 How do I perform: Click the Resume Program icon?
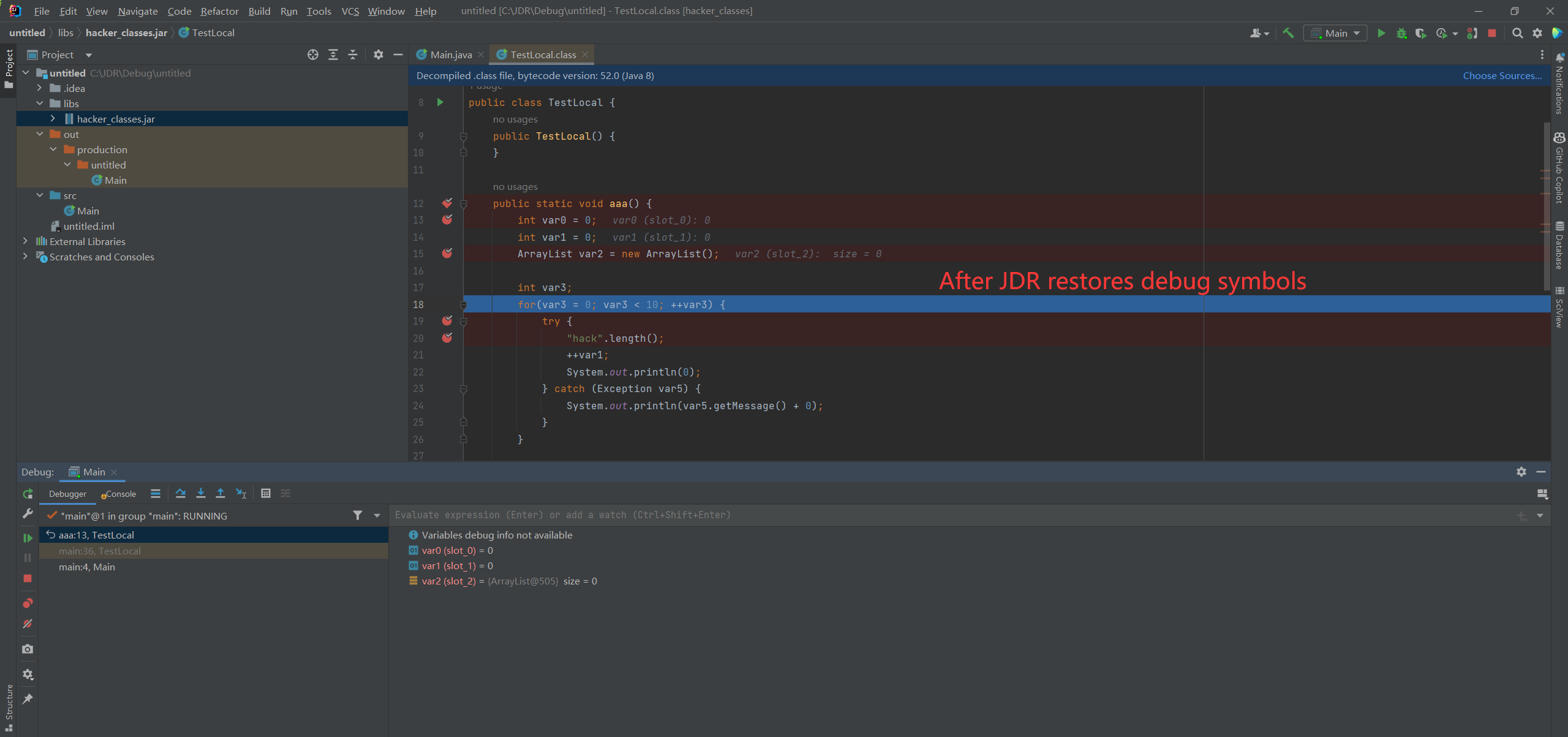click(x=28, y=538)
